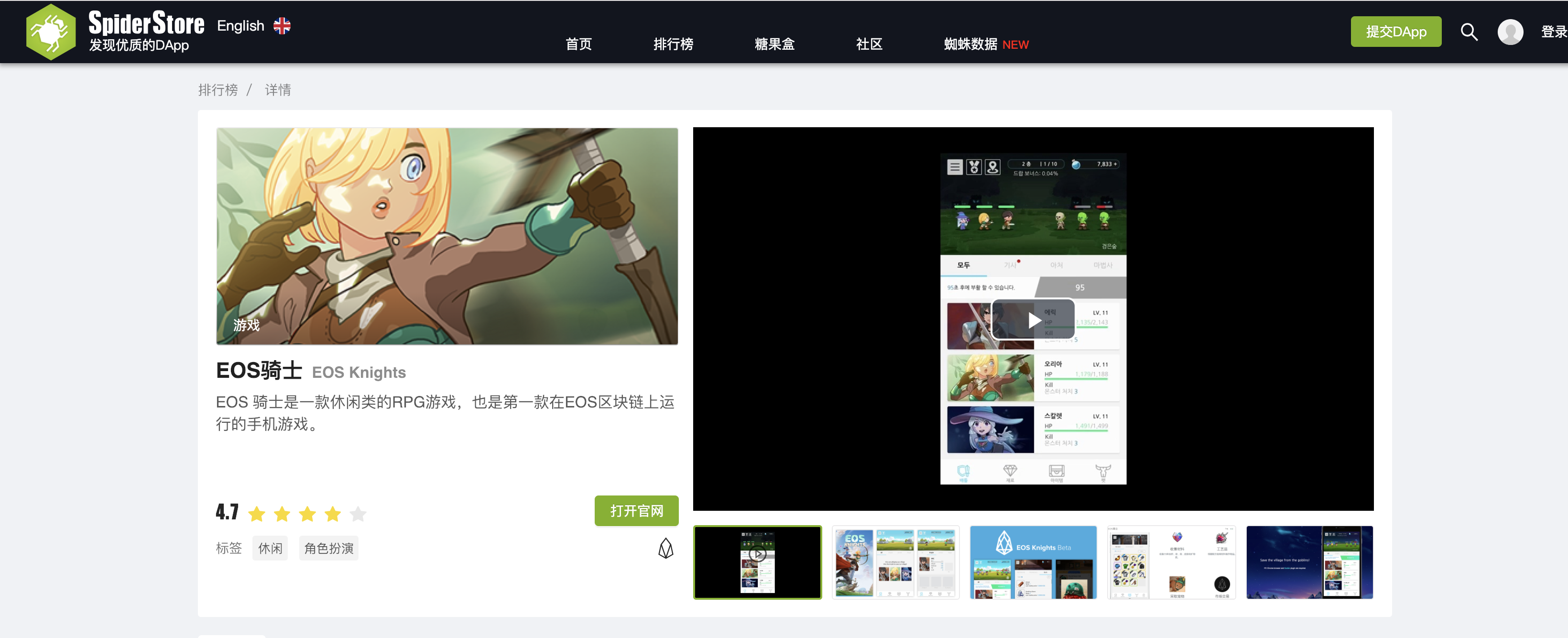Play the EOS Knights video
The width and height of the screenshot is (1568, 638).
pyautogui.click(x=1033, y=319)
